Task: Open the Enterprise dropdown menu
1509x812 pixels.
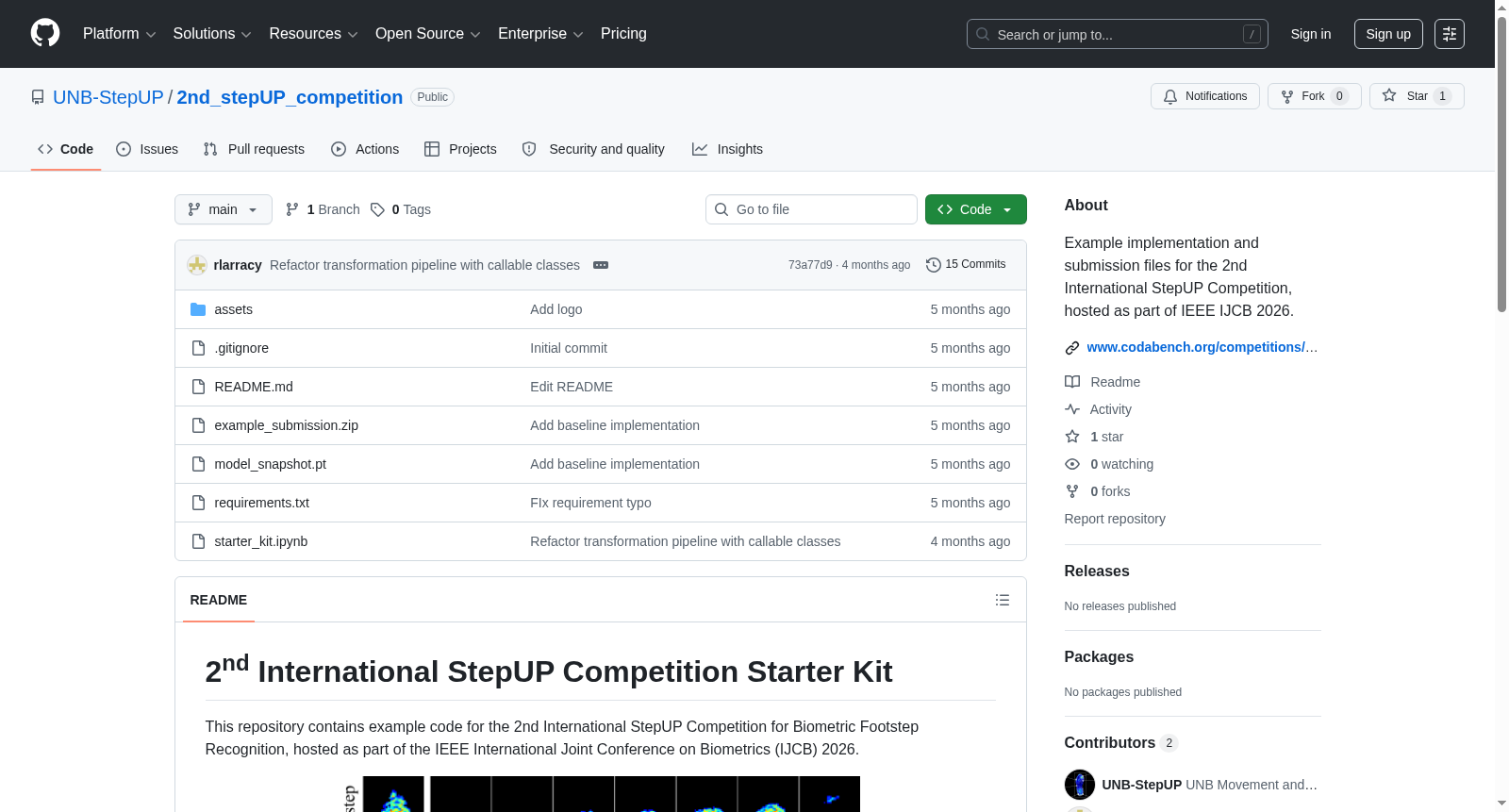Action: click(540, 34)
